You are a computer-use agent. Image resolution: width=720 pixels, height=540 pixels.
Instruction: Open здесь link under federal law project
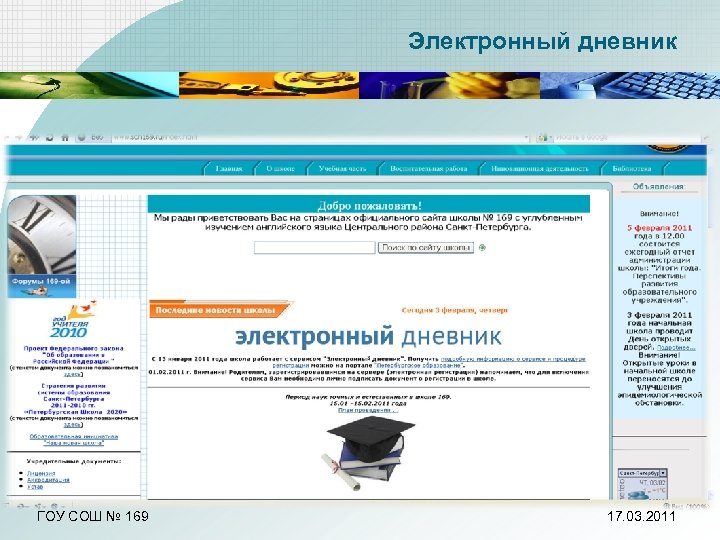click(72, 374)
